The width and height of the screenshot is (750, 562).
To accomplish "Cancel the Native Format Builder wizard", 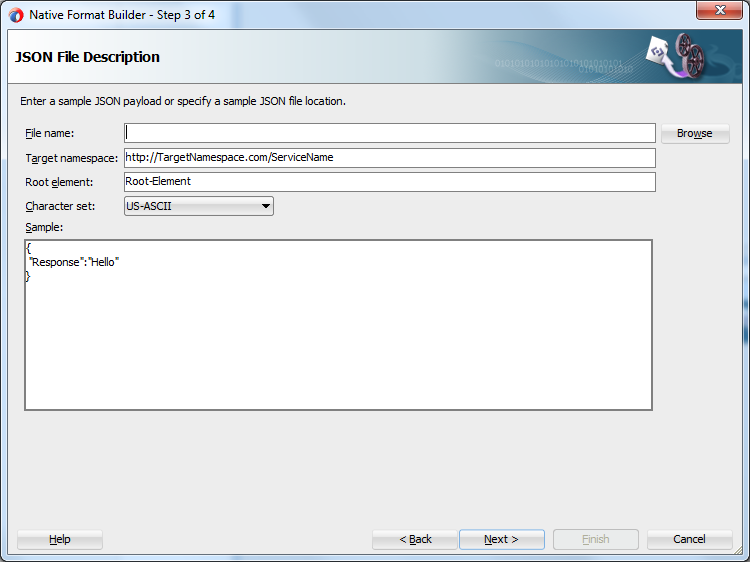I will point(689,540).
